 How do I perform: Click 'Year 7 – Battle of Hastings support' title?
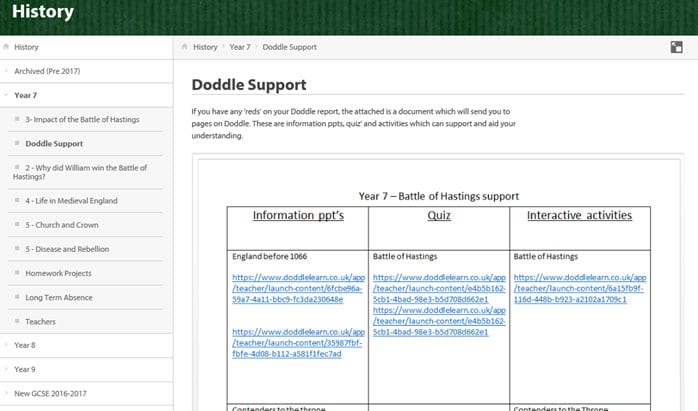(x=438, y=196)
